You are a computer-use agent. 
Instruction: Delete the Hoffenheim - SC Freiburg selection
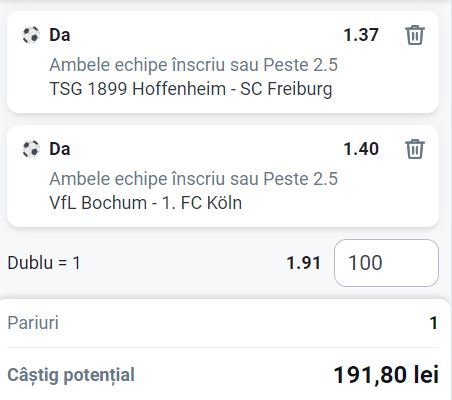point(415,35)
